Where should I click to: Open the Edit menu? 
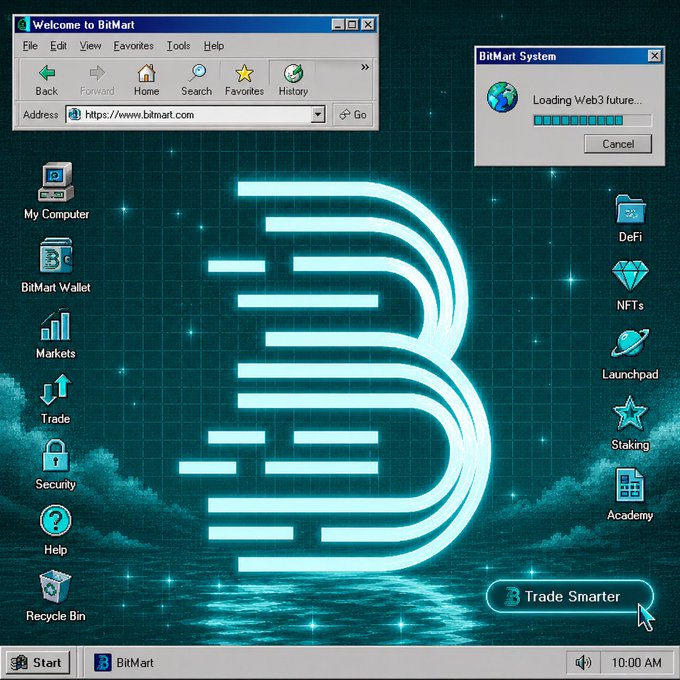point(58,46)
